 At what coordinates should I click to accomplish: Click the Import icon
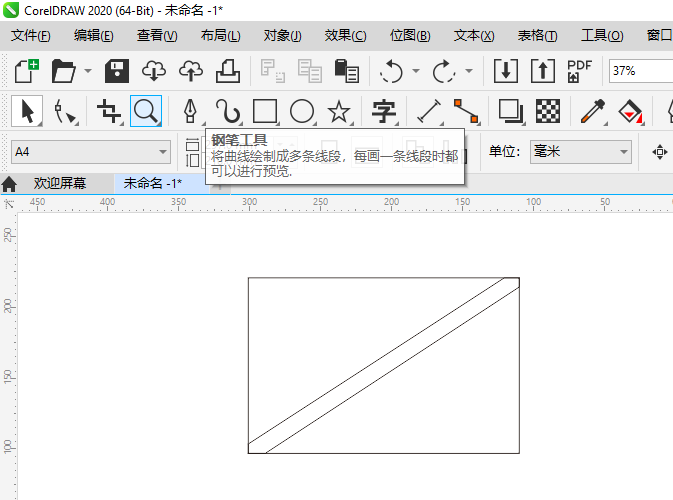(x=506, y=71)
